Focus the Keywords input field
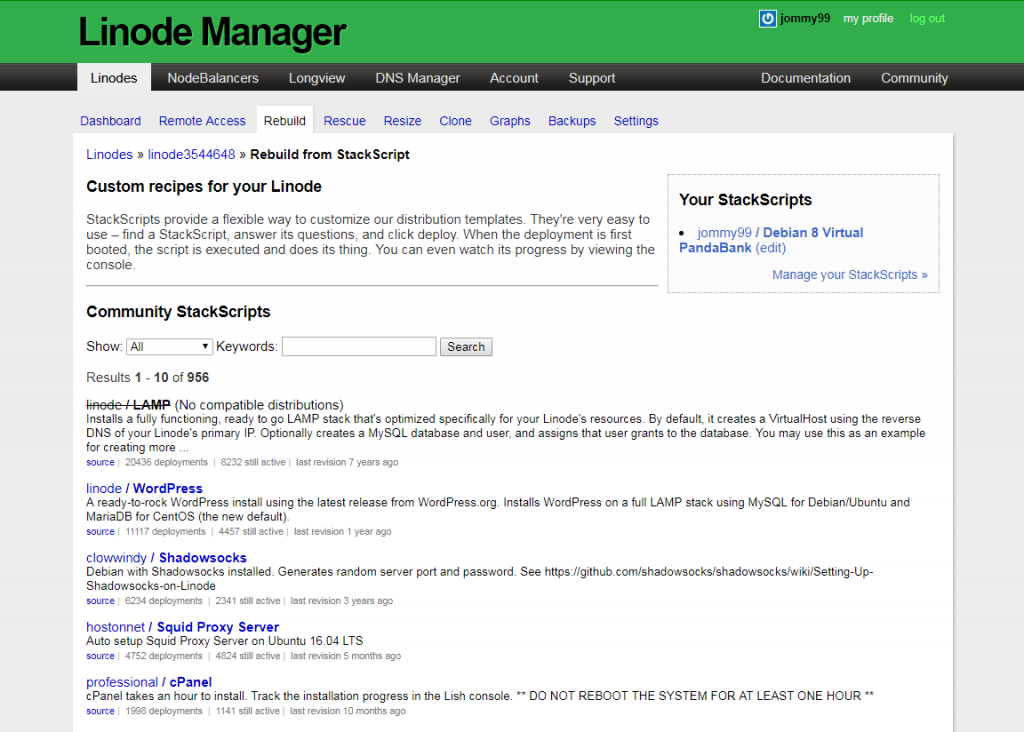Image resolution: width=1024 pixels, height=732 pixels. [x=359, y=347]
